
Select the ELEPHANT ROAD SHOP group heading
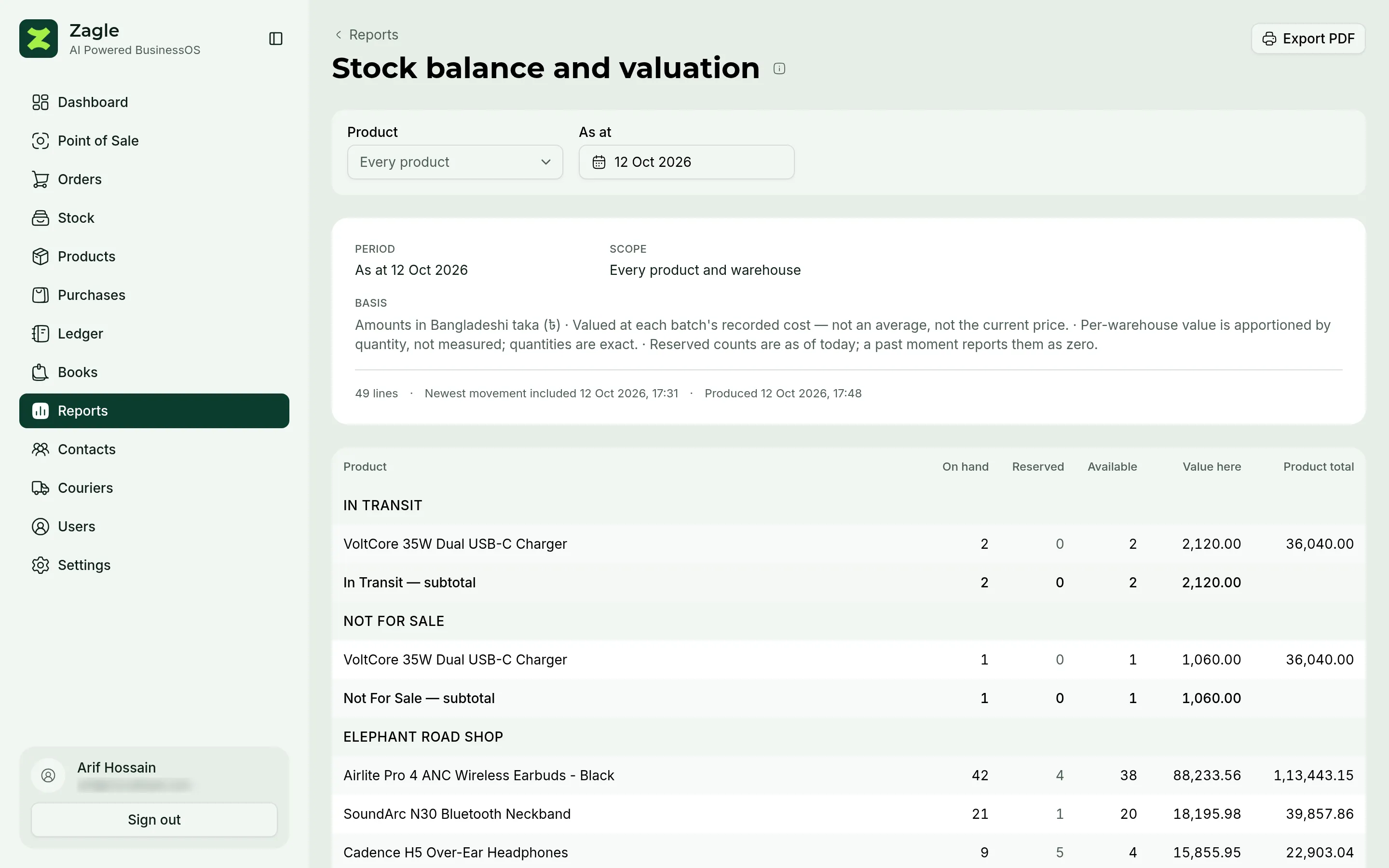tap(423, 736)
